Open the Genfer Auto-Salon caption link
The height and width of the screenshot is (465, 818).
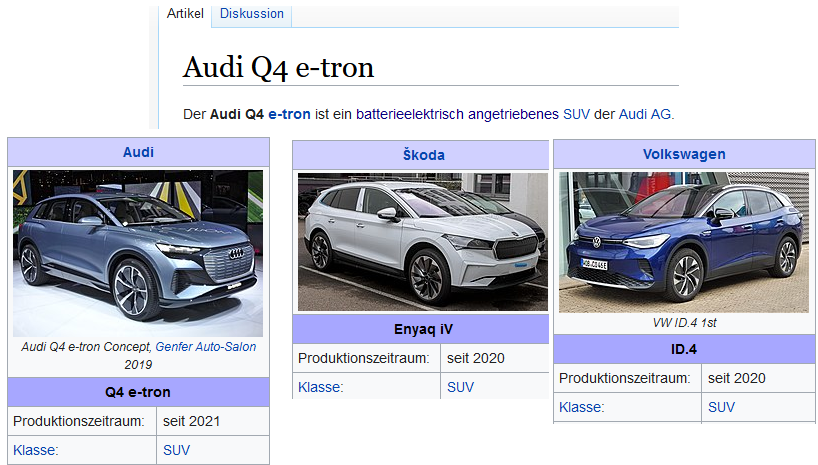pos(206,347)
